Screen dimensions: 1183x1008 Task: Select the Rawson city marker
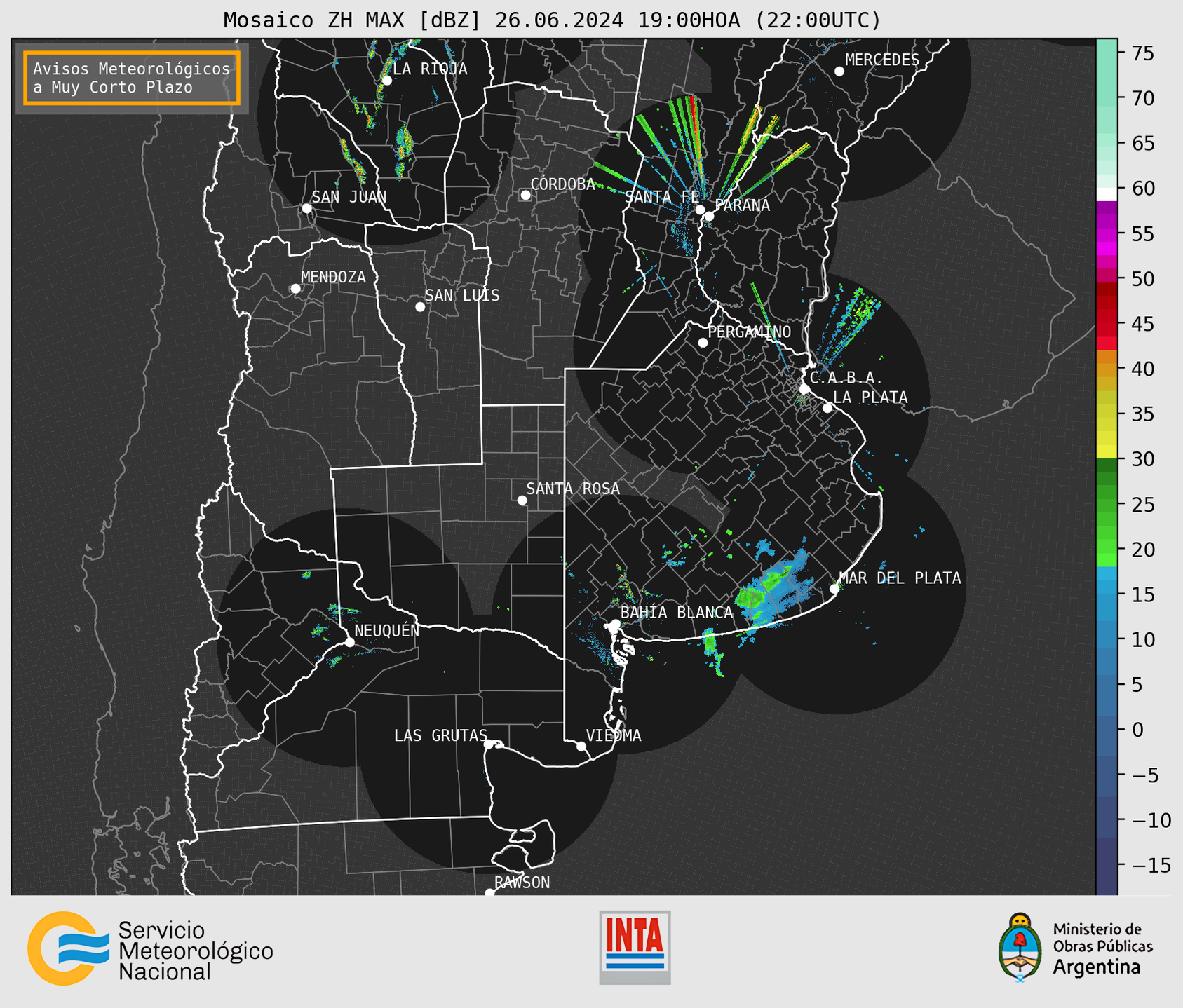pos(489,893)
